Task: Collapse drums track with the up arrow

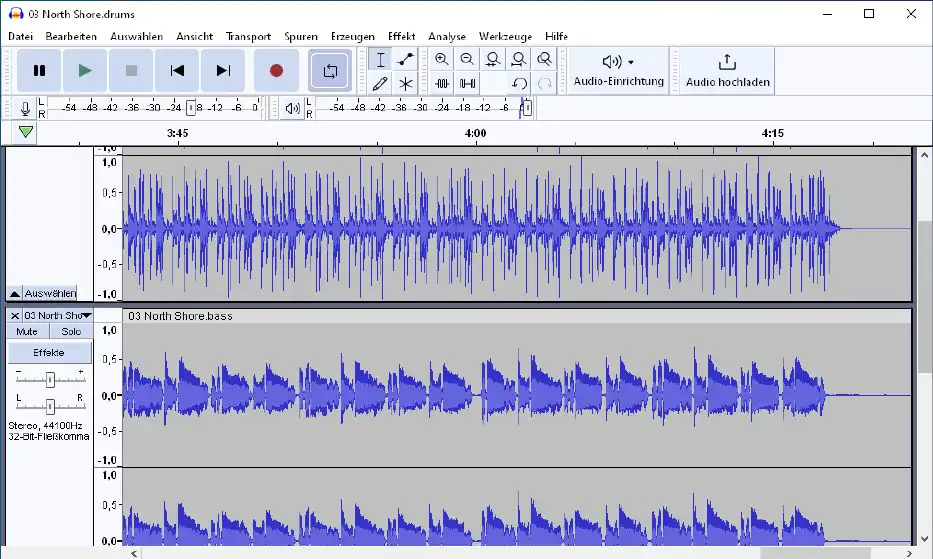Action: [15, 293]
